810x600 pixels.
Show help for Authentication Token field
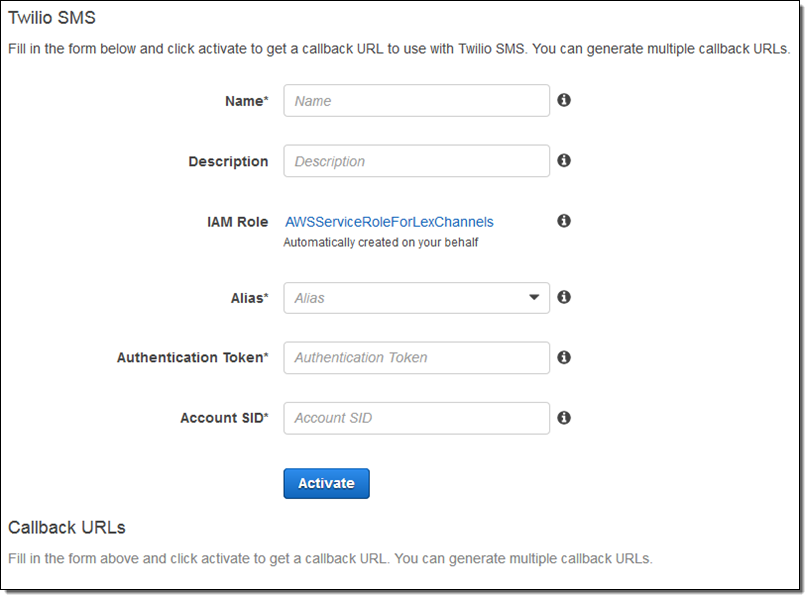[564, 357]
